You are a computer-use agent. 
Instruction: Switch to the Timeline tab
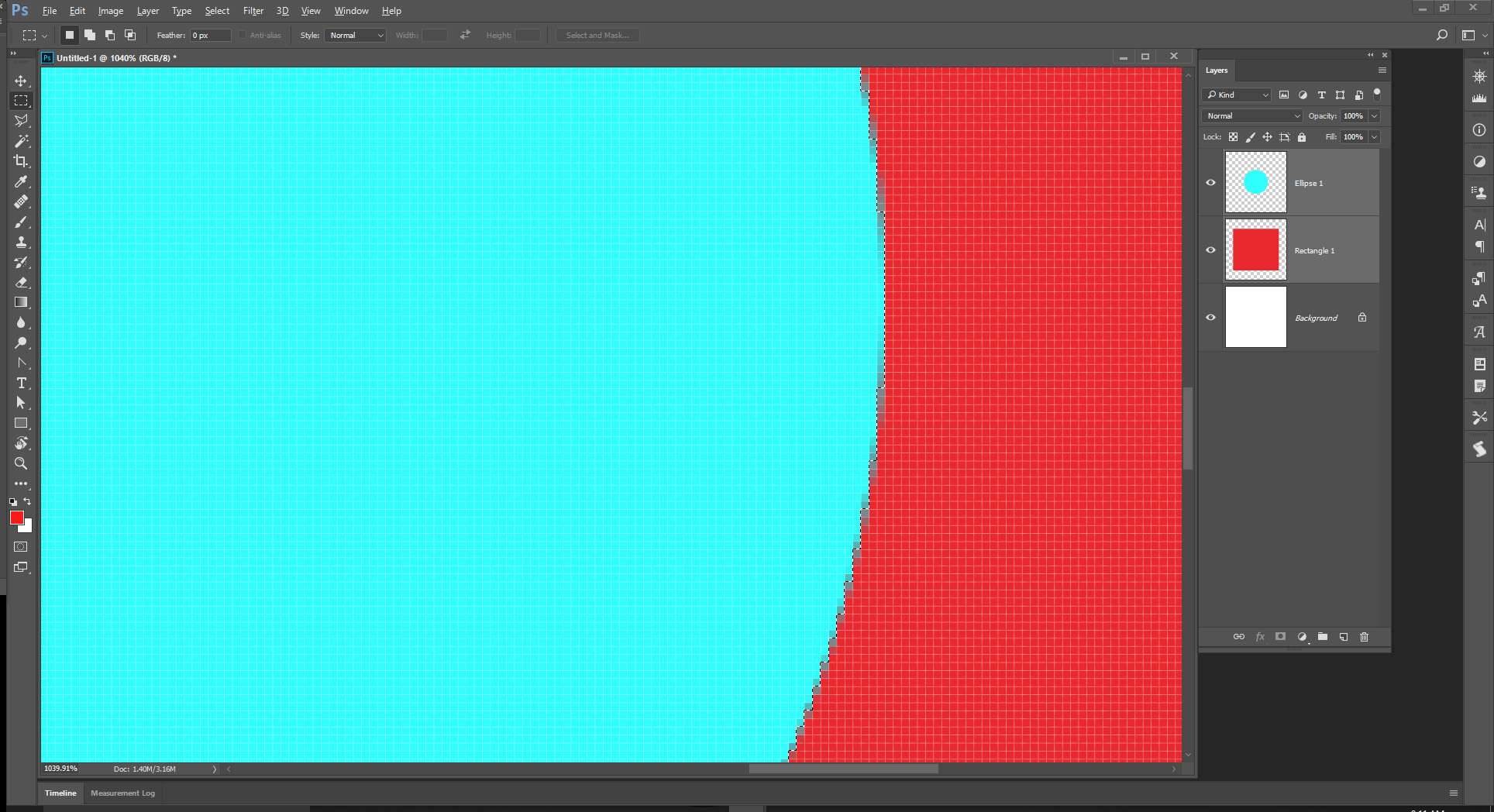(x=60, y=793)
